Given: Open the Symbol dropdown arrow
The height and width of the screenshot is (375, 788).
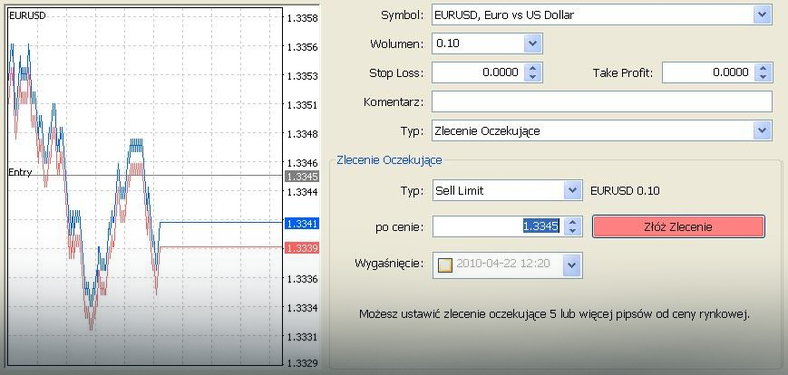Looking at the screenshot, I should coord(762,15).
